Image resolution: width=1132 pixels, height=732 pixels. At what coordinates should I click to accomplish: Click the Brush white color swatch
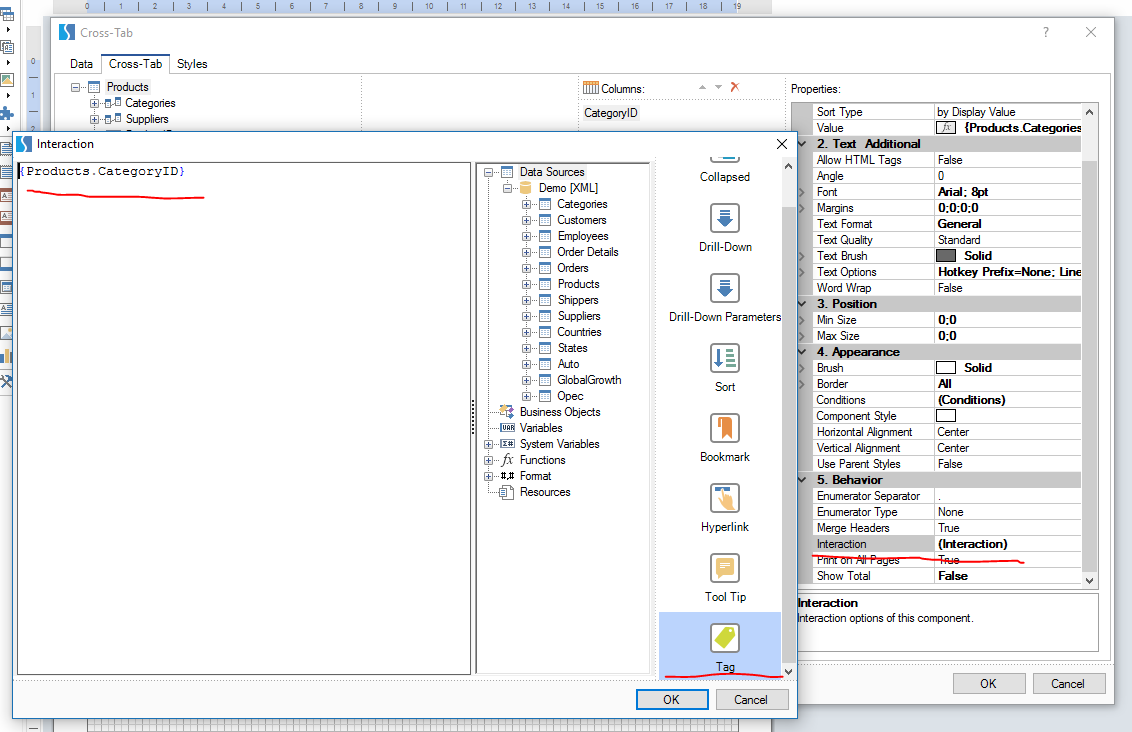coord(946,367)
